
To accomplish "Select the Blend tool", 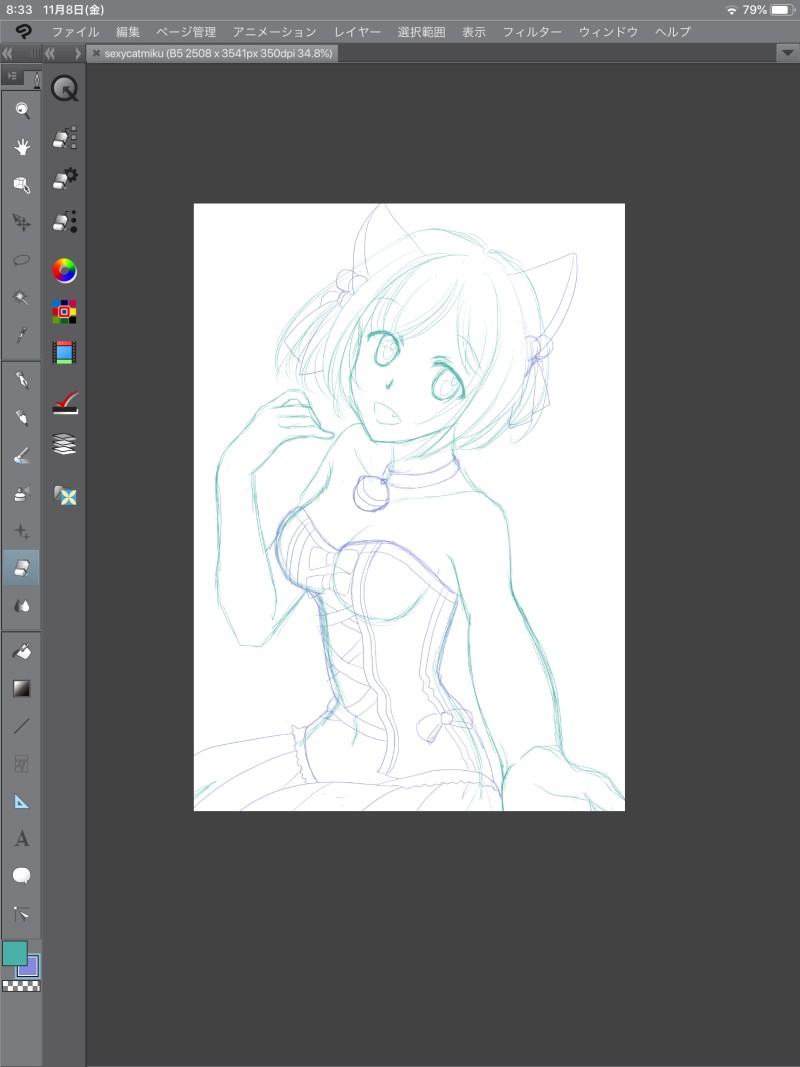I will tap(22, 605).
